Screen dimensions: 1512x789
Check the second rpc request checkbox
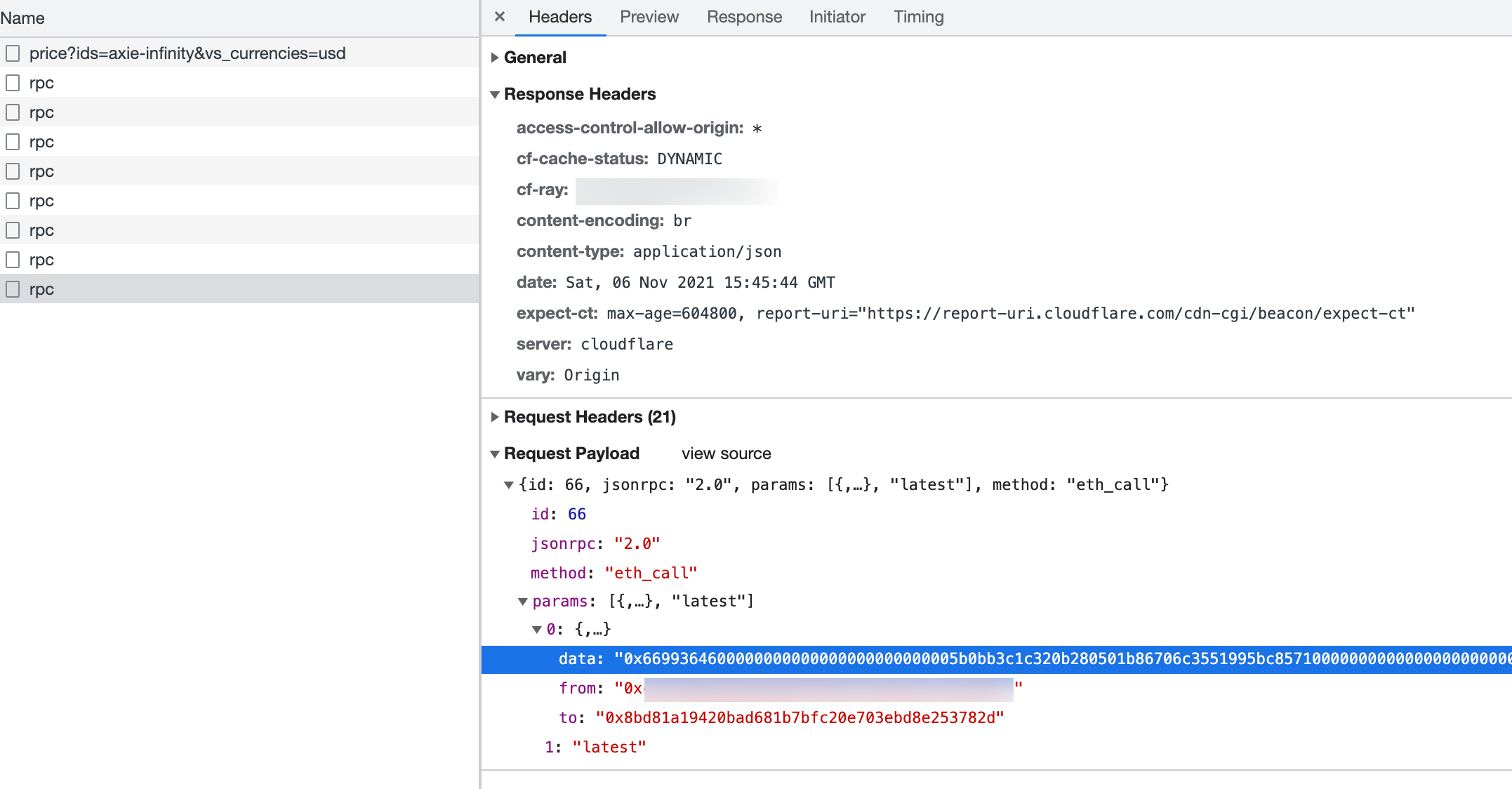13,112
